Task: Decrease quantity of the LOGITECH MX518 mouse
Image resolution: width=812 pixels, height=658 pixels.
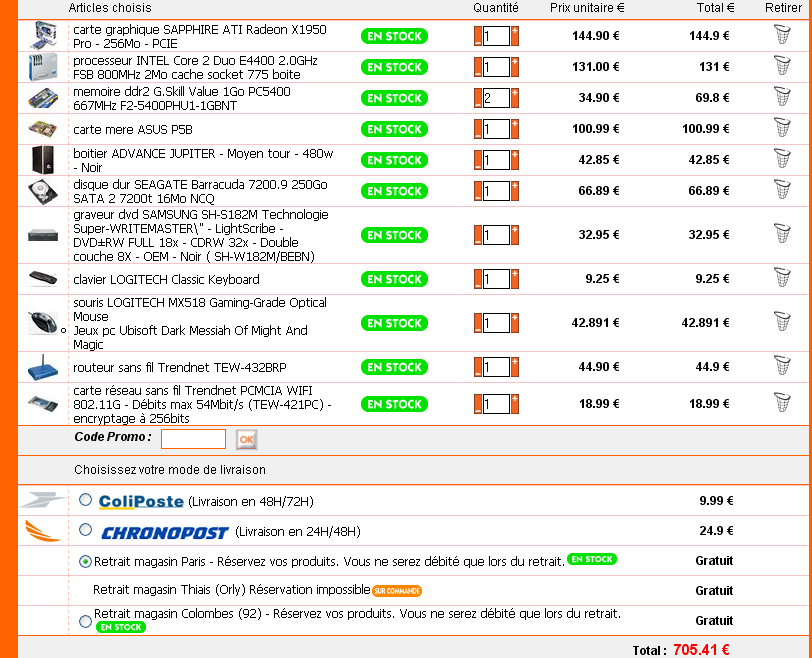Action: 478,324
